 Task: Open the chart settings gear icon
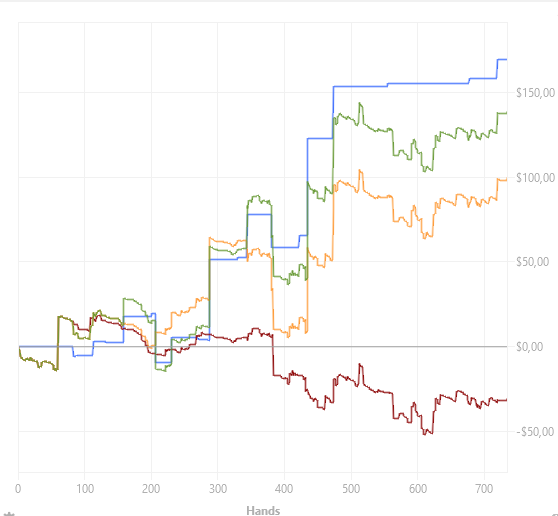click(x=10, y=514)
